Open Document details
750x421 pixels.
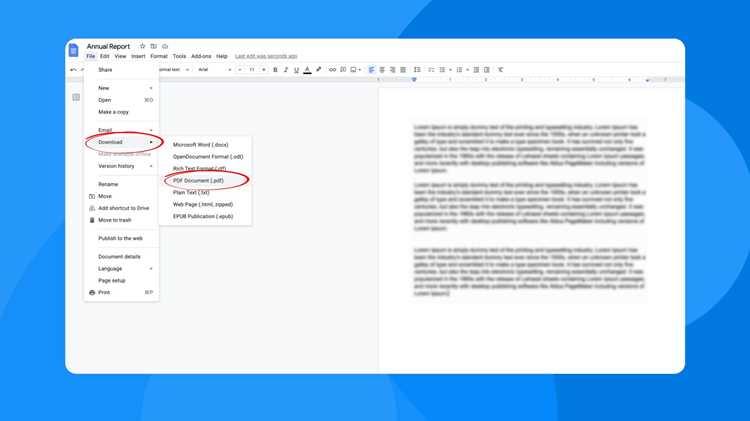(x=121, y=256)
